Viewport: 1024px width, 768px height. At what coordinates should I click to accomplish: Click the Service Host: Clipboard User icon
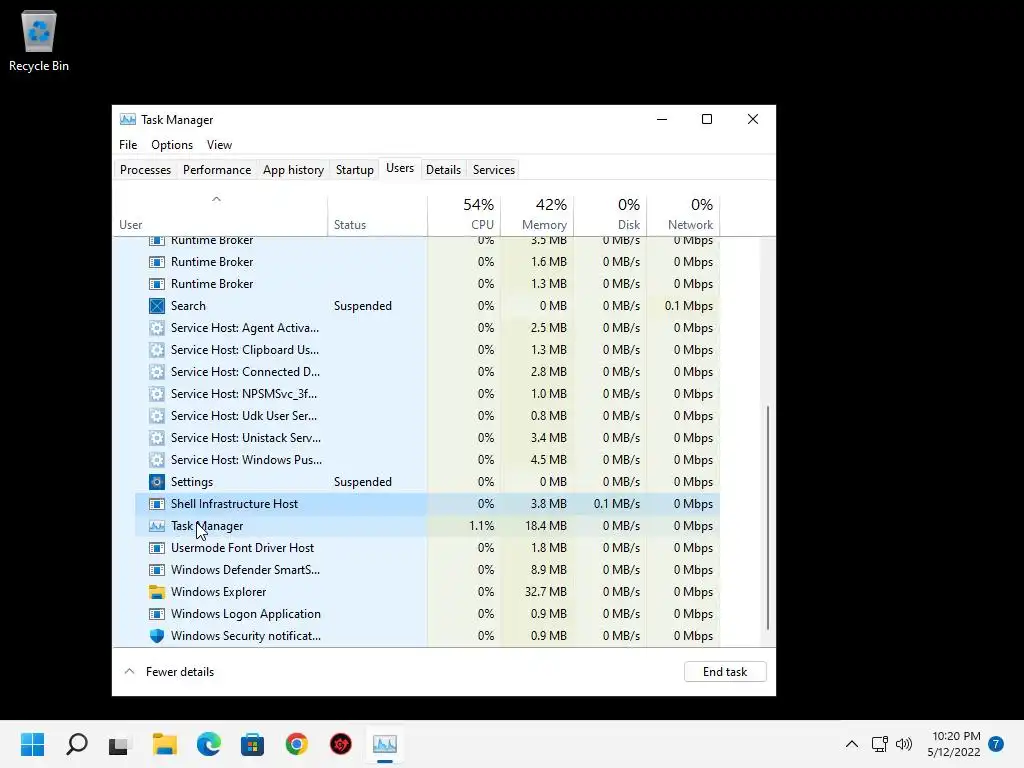[157, 350]
